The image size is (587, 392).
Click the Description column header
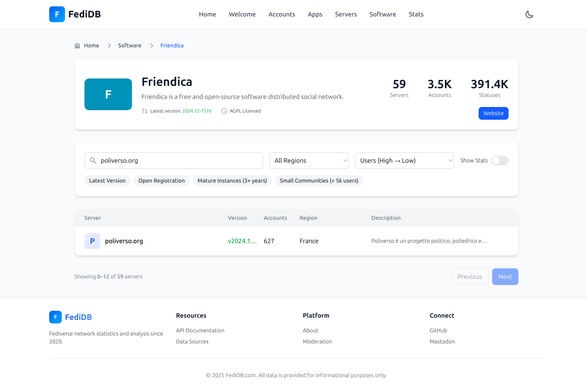[x=386, y=218]
